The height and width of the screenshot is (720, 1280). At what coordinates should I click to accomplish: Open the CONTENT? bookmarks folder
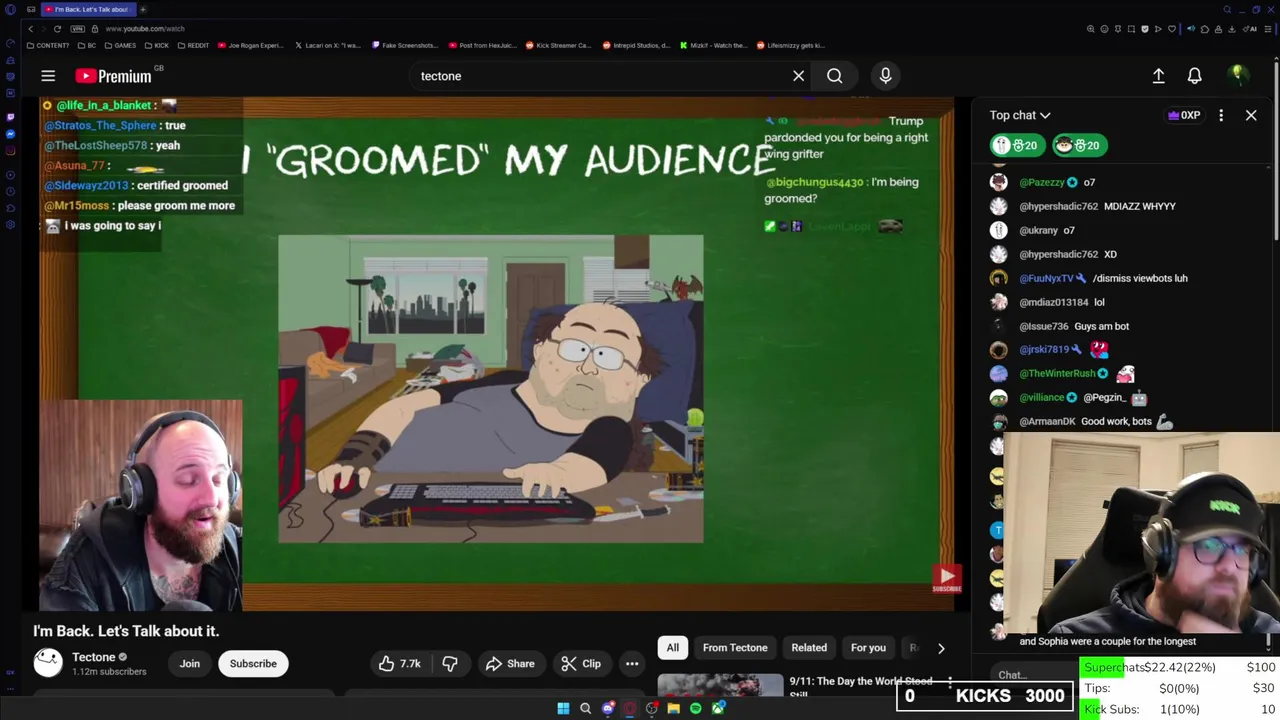pyautogui.click(x=49, y=45)
